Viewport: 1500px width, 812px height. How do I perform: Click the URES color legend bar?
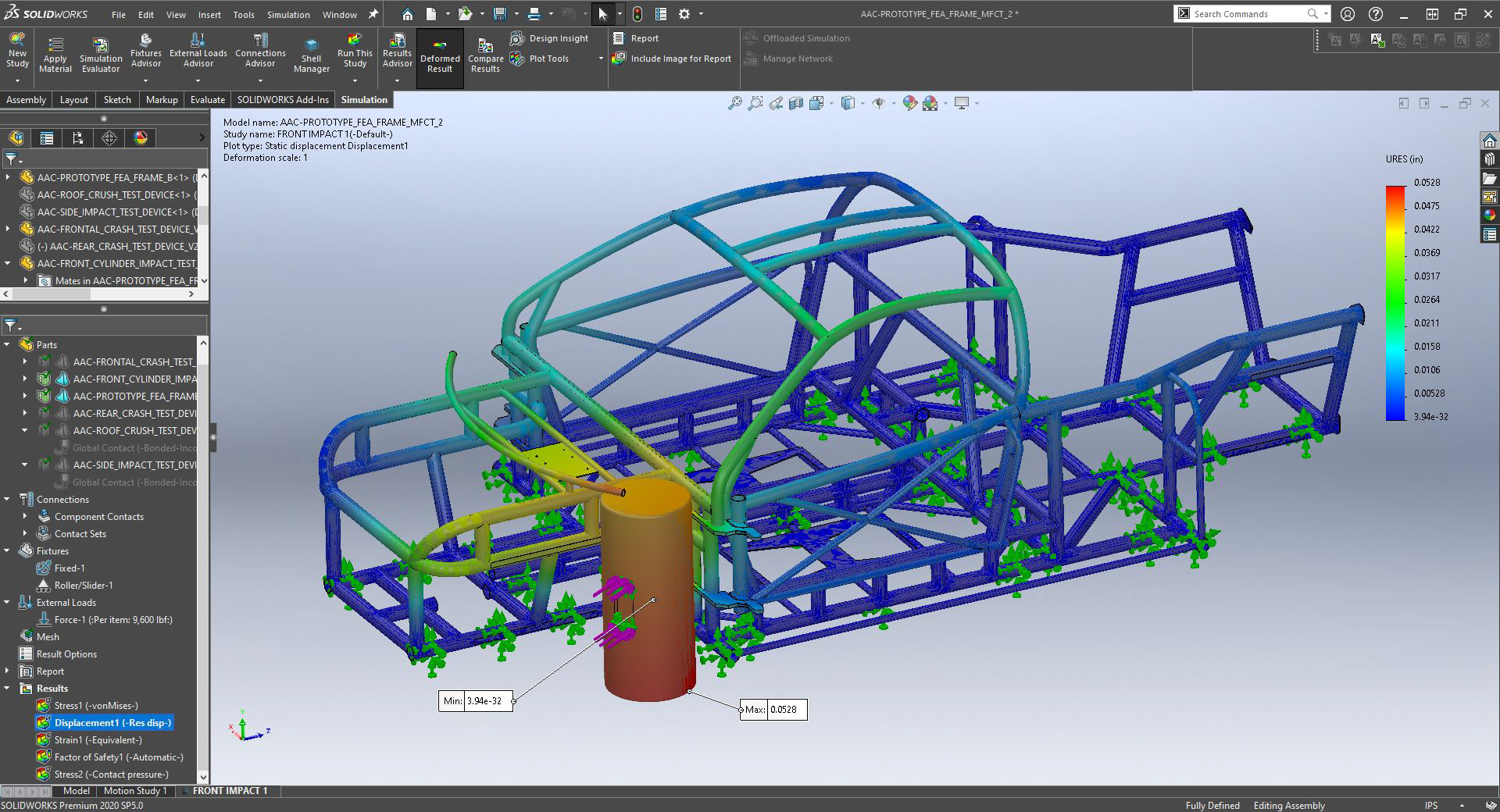[x=1395, y=303]
